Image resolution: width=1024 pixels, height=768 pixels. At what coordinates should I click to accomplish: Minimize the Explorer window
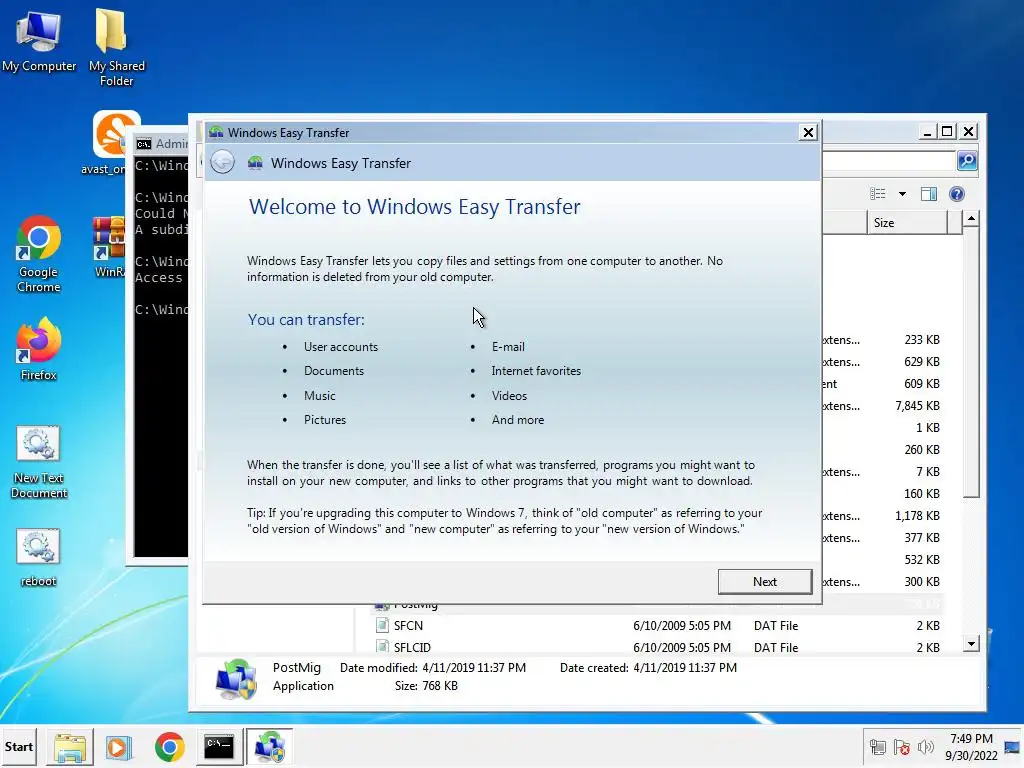[x=927, y=132]
